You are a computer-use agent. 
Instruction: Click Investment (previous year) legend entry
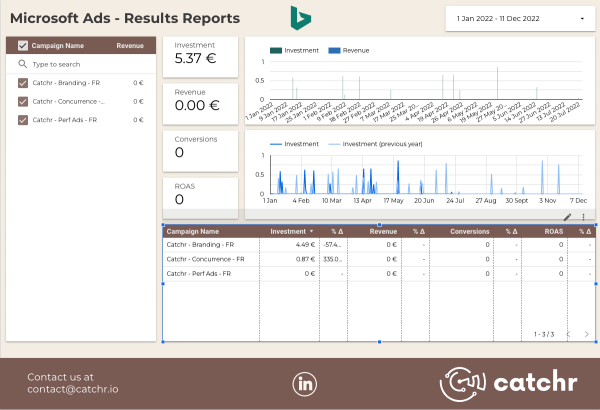pos(375,144)
